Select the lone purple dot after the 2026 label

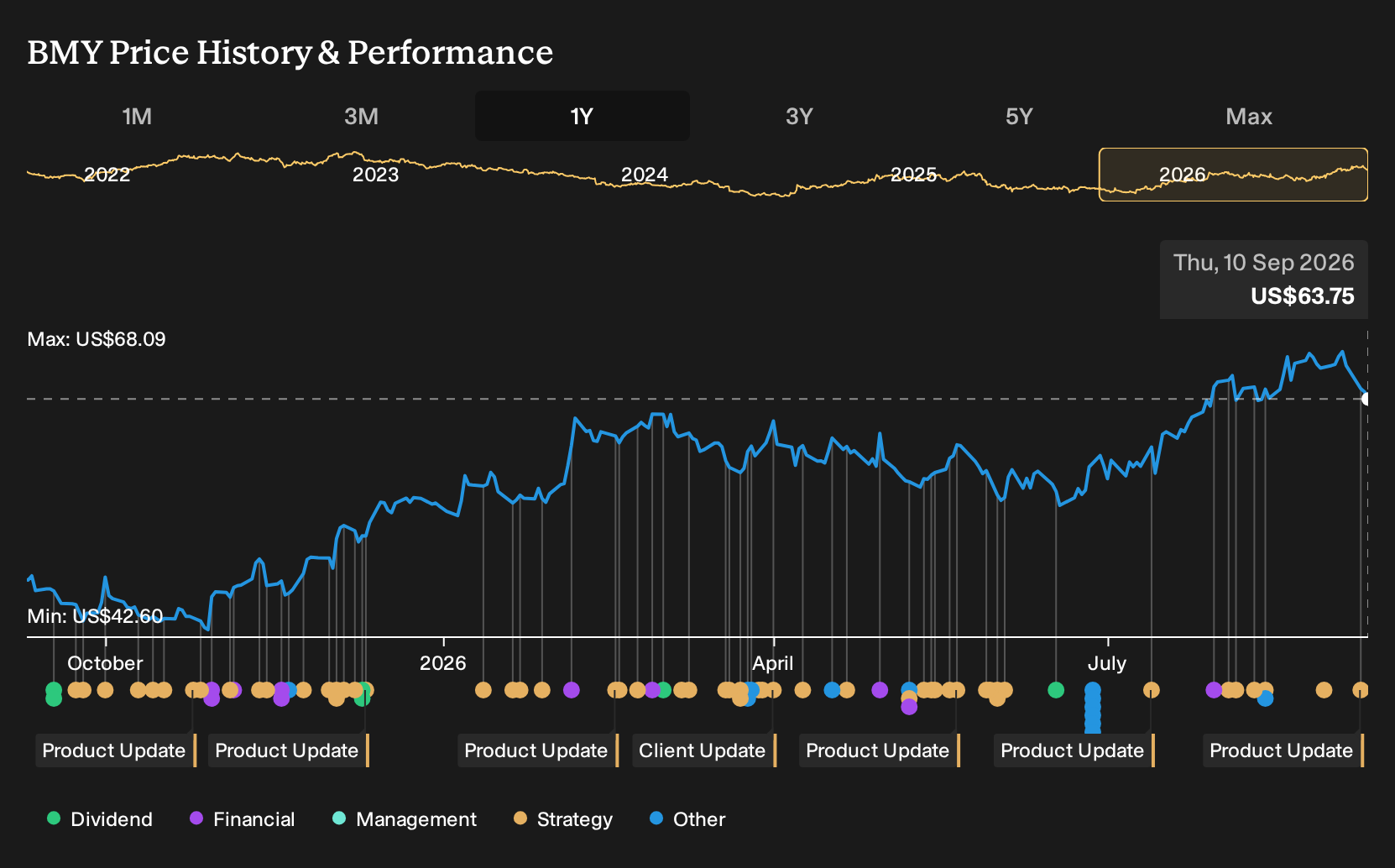coord(572,690)
